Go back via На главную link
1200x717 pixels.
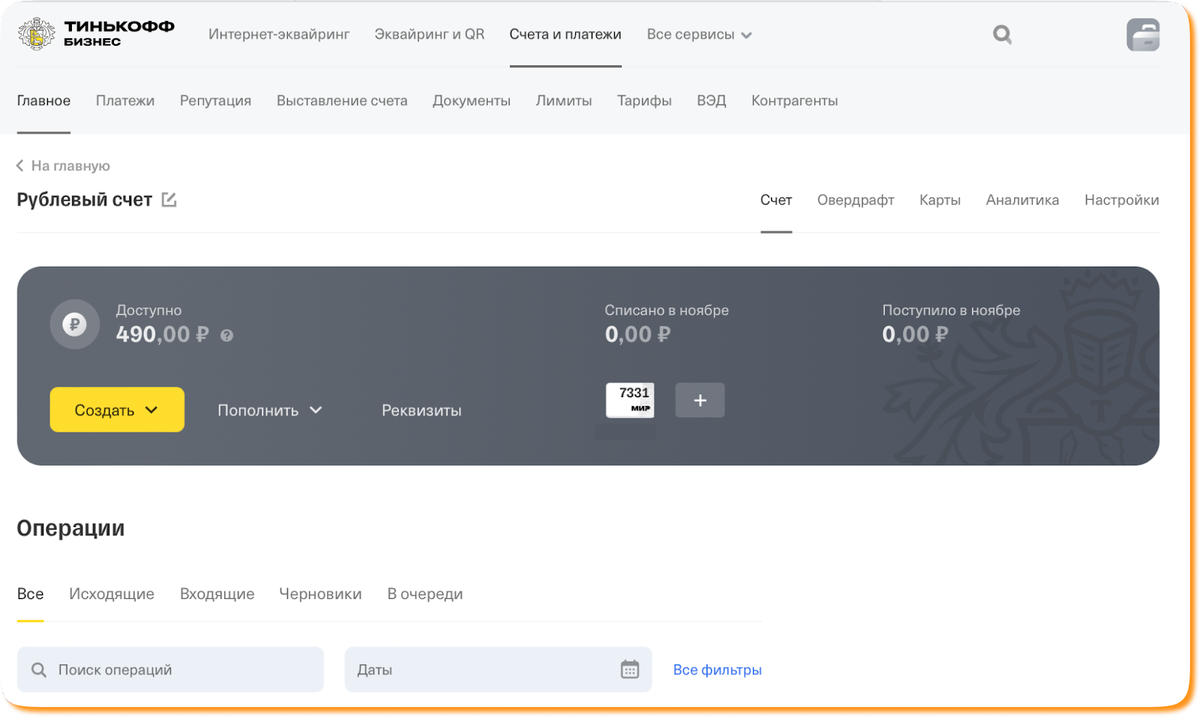pyautogui.click(x=63, y=166)
